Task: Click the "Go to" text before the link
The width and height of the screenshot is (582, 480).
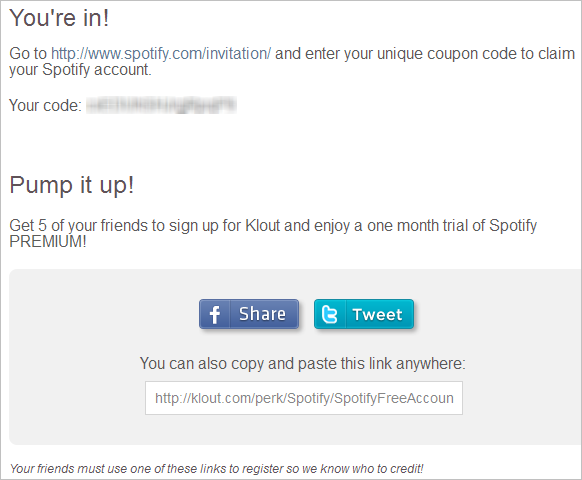Action: pos(28,54)
